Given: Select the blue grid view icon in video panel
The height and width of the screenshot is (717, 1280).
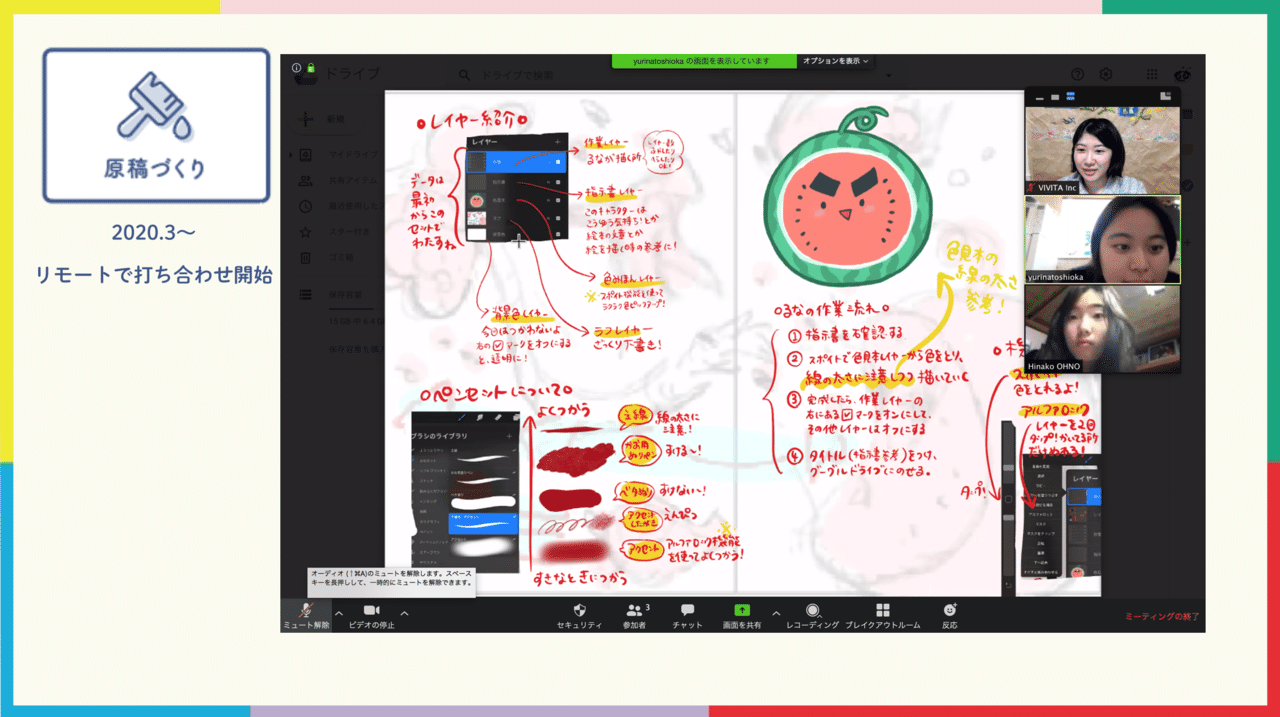Looking at the screenshot, I should click(x=1071, y=97).
